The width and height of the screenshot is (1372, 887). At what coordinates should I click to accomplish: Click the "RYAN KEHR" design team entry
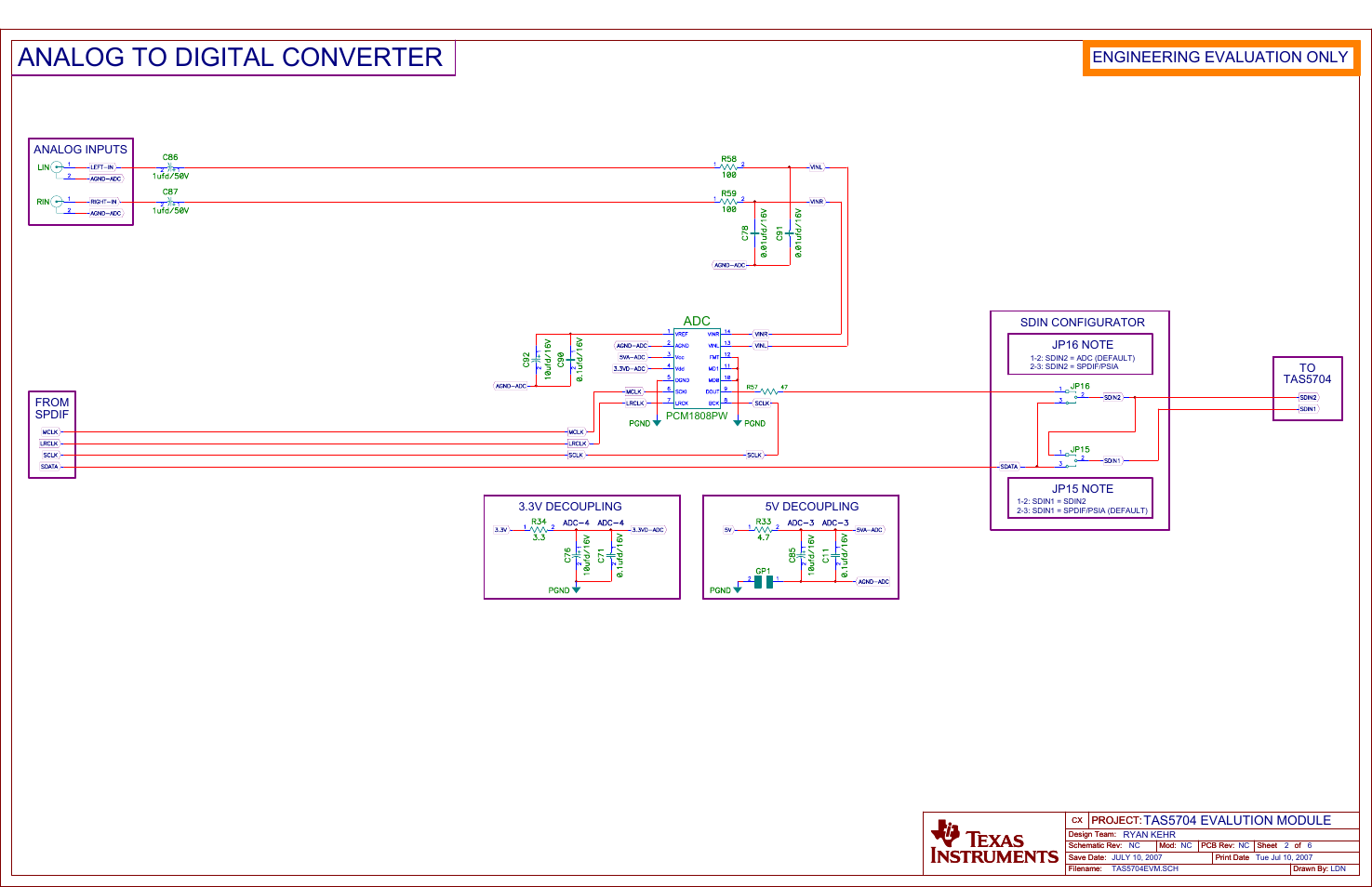pos(1149,835)
